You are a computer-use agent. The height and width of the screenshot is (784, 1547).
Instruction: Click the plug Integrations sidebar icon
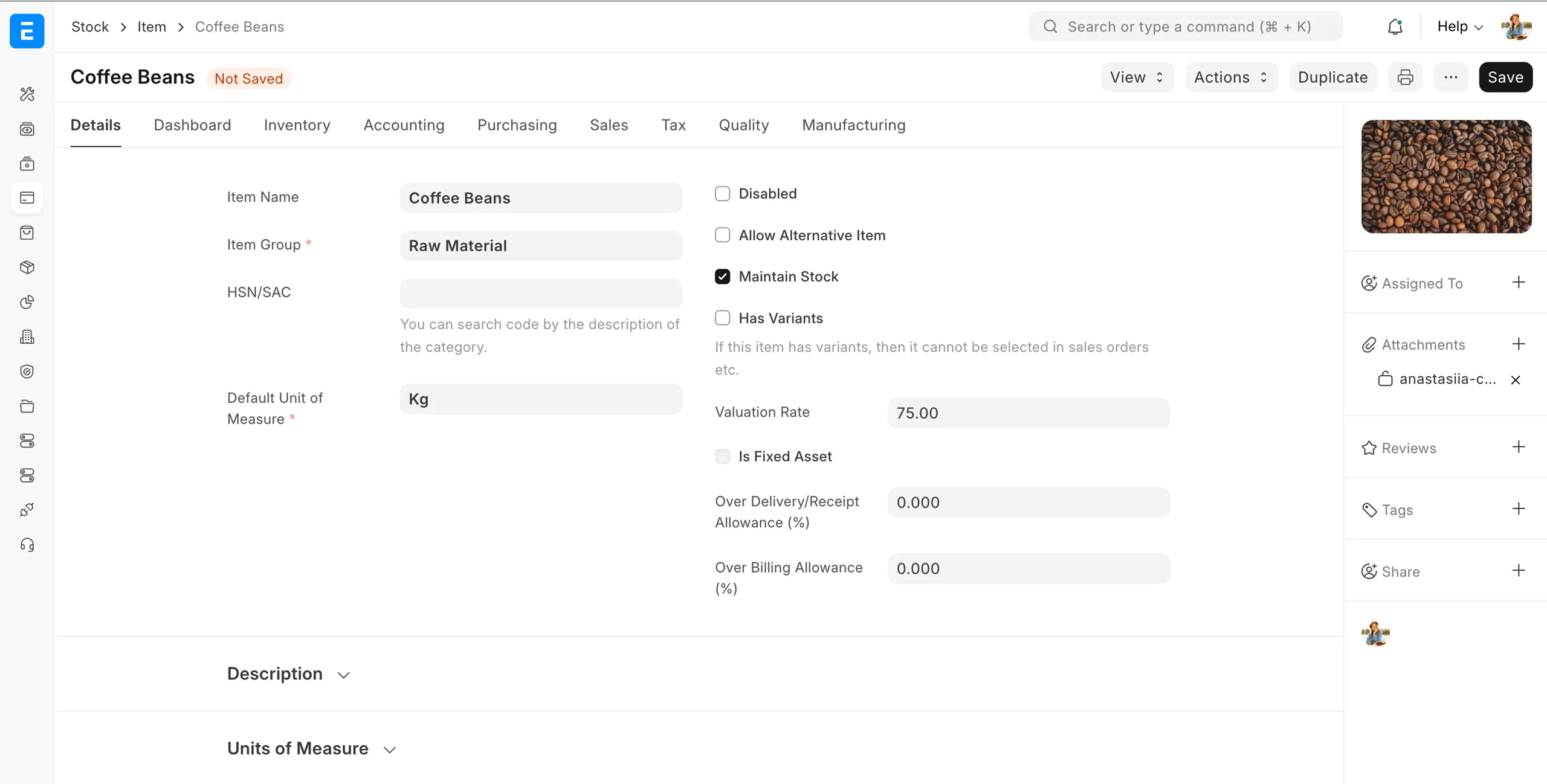(x=27, y=509)
